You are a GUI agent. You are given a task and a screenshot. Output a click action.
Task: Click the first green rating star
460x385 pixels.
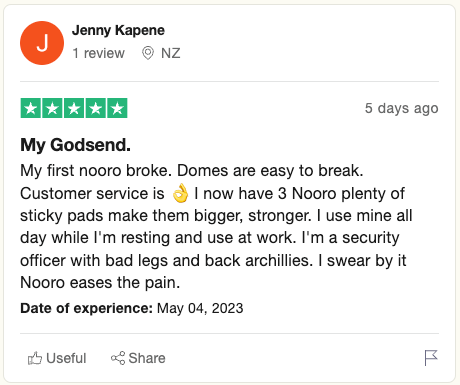pyautogui.click(x=31, y=108)
